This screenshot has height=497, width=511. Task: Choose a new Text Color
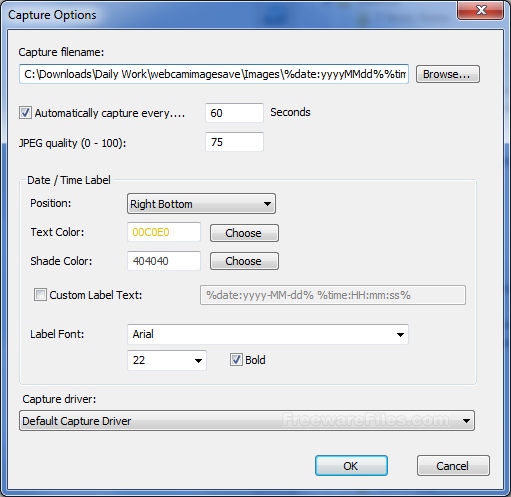click(244, 233)
